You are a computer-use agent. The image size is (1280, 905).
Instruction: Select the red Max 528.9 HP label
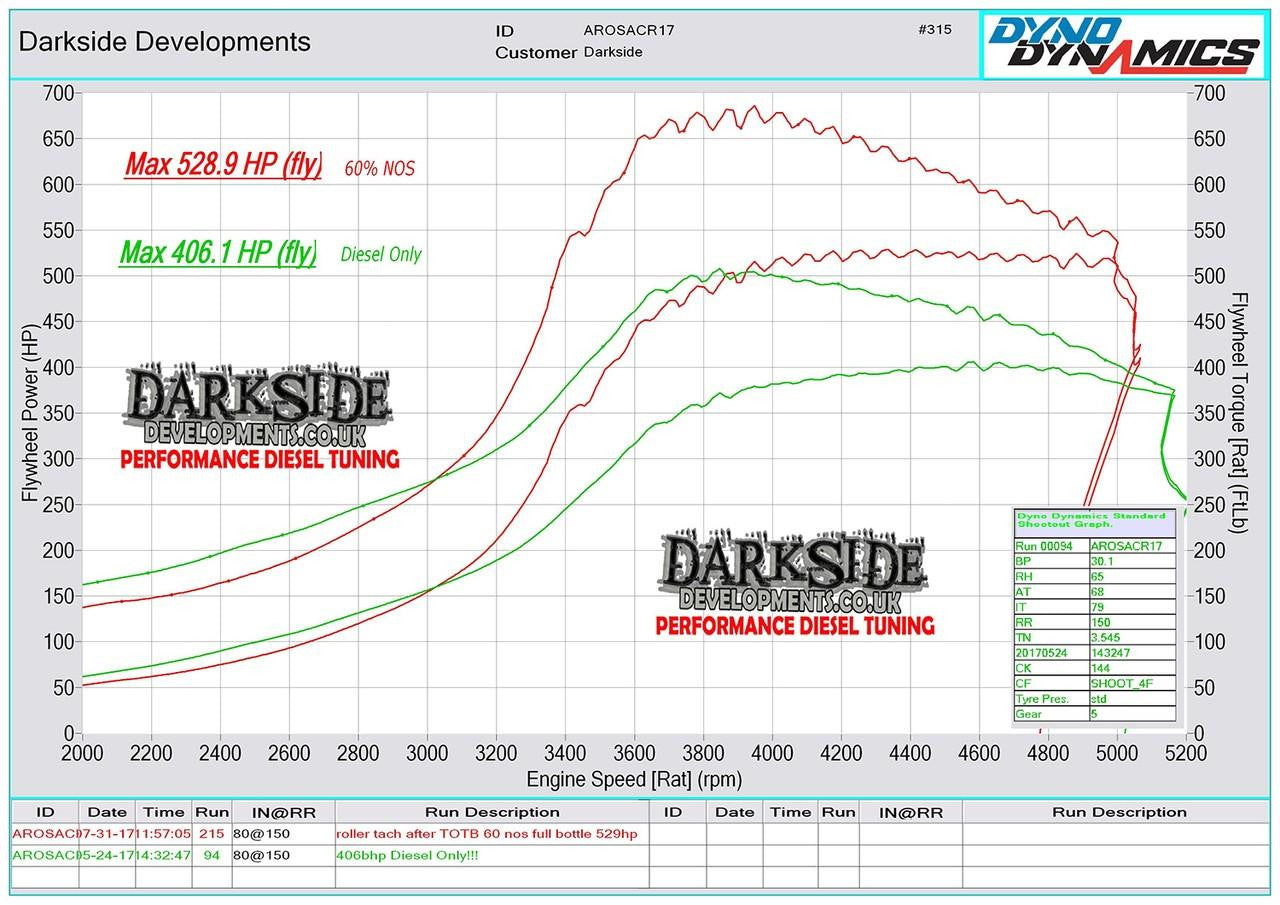pyautogui.click(x=223, y=165)
